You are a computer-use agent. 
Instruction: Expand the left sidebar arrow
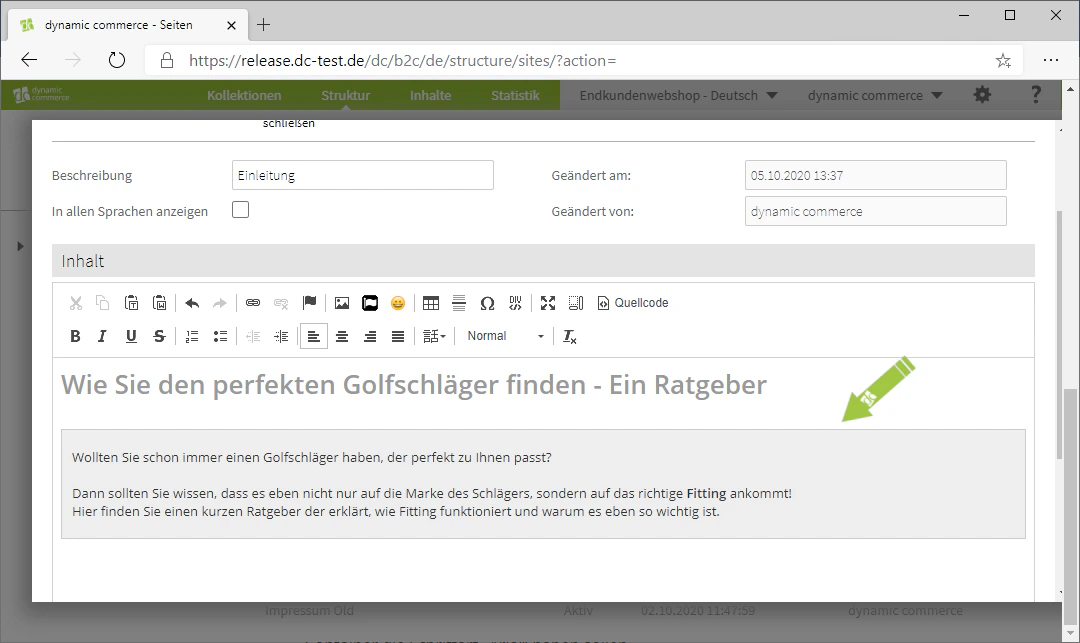20,246
